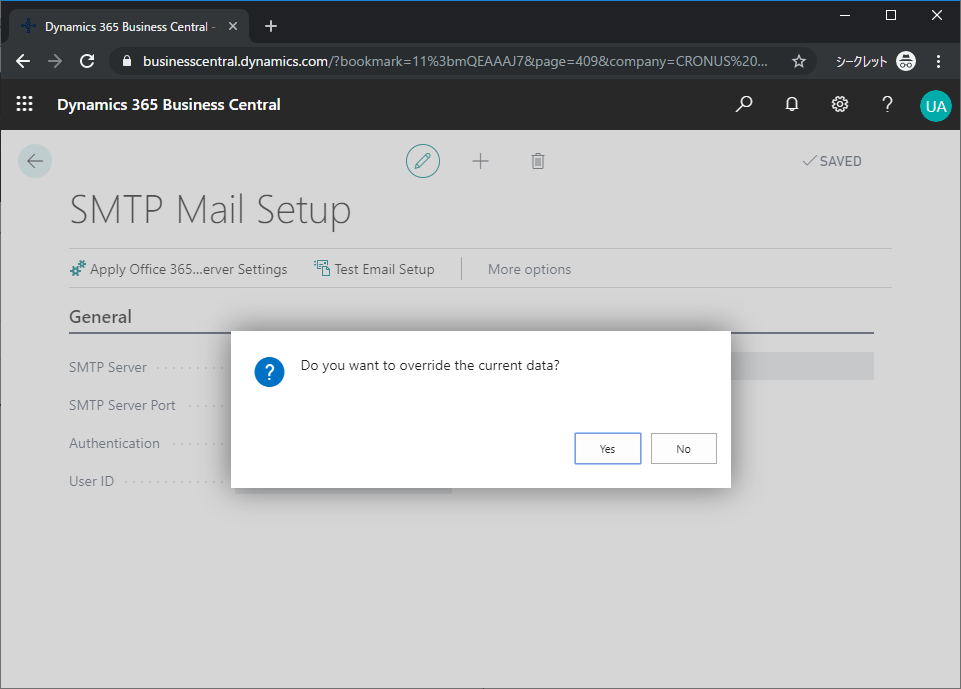Open settings gear in Business Central header
961x689 pixels.
click(840, 104)
